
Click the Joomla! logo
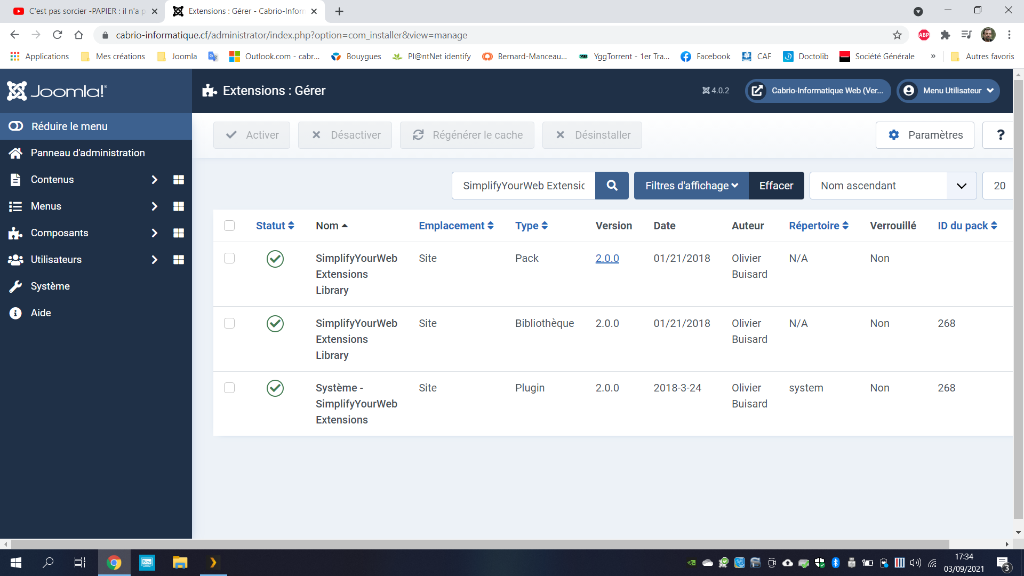click(x=57, y=91)
